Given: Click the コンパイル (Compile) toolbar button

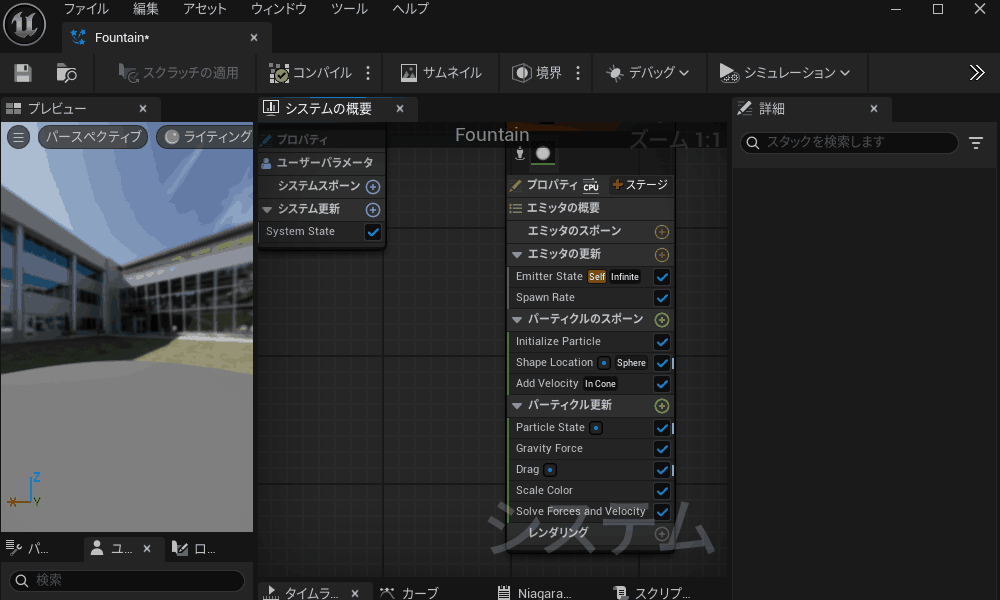Looking at the screenshot, I should [x=311, y=73].
